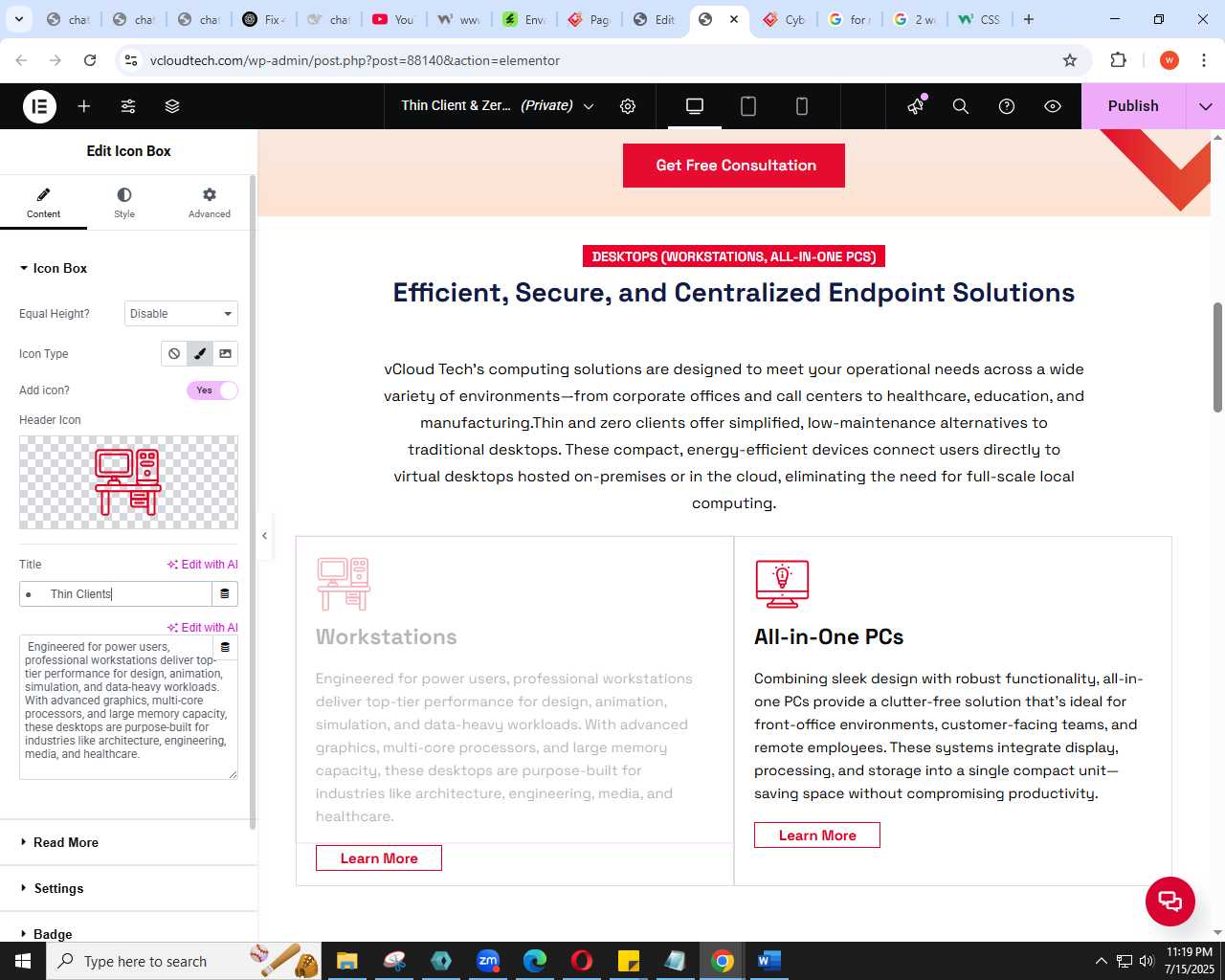Switch to the YouTube browser tab
Image resolution: width=1225 pixels, height=980 pixels.
392,19
